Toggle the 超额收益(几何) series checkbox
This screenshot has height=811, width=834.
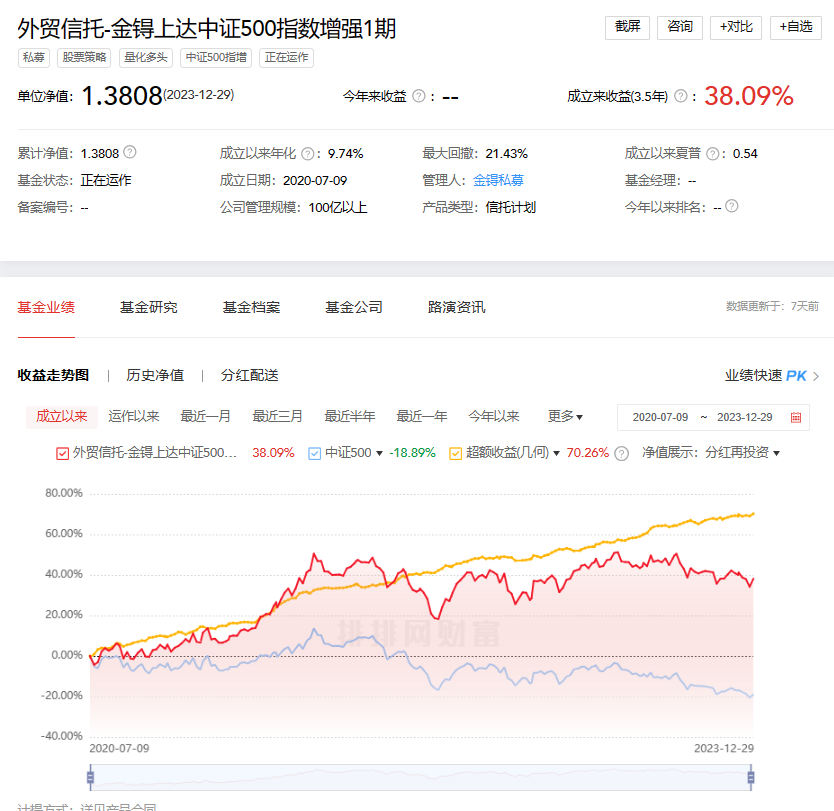point(455,454)
